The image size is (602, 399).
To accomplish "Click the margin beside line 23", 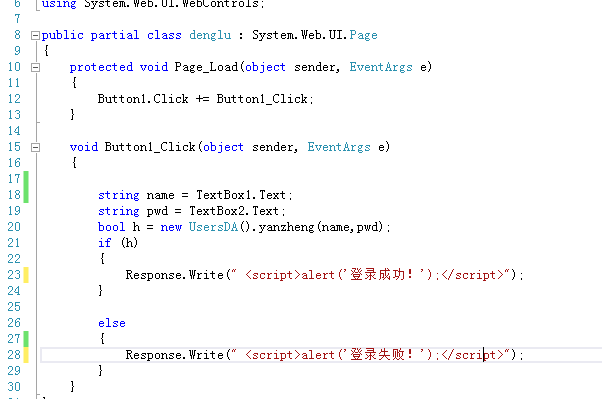I will coord(26,275).
